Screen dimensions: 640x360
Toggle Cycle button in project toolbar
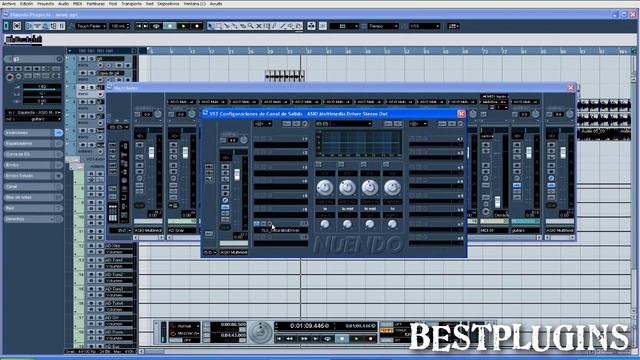tap(156, 26)
